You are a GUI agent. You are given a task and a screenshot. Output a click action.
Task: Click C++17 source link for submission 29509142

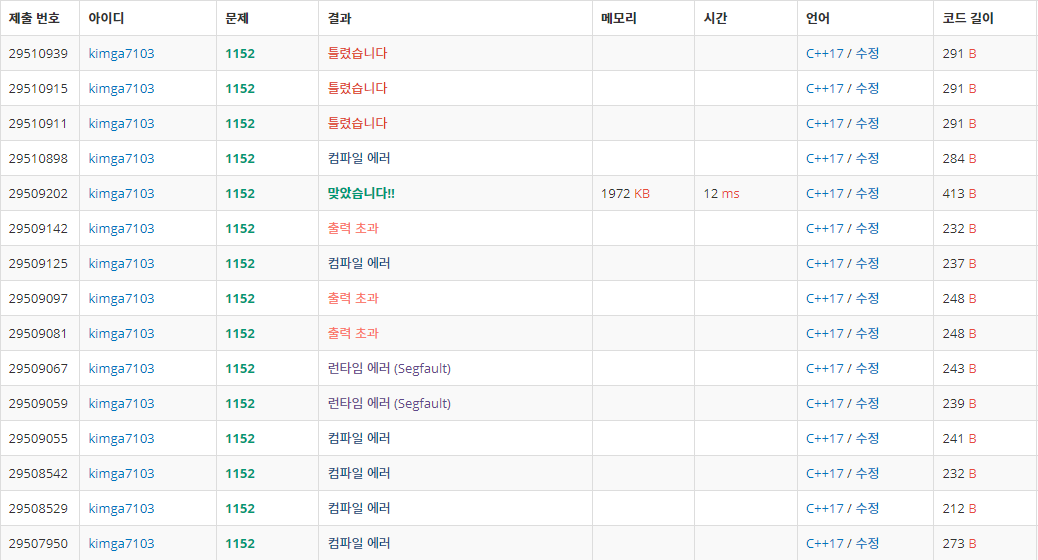(x=824, y=229)
